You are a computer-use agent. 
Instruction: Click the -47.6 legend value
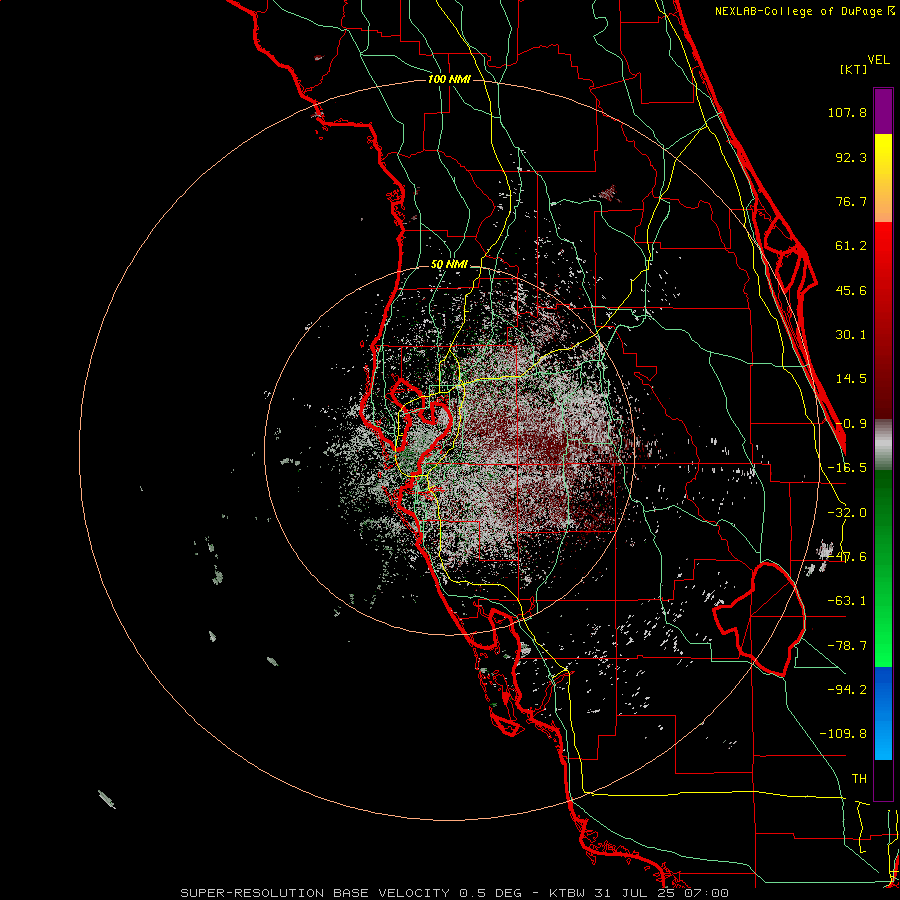847,557
